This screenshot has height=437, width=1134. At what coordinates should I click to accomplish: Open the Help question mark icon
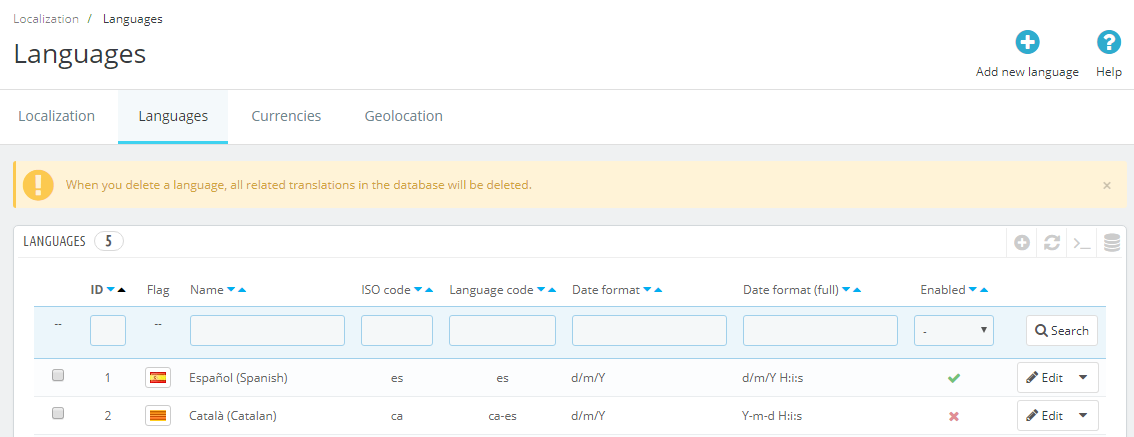(x=1108, y=42)
